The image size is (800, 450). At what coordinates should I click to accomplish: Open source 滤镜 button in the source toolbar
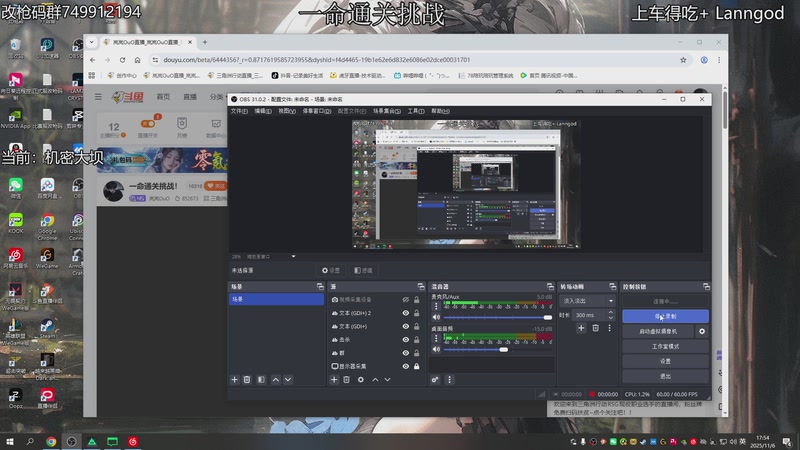(363, 270)
